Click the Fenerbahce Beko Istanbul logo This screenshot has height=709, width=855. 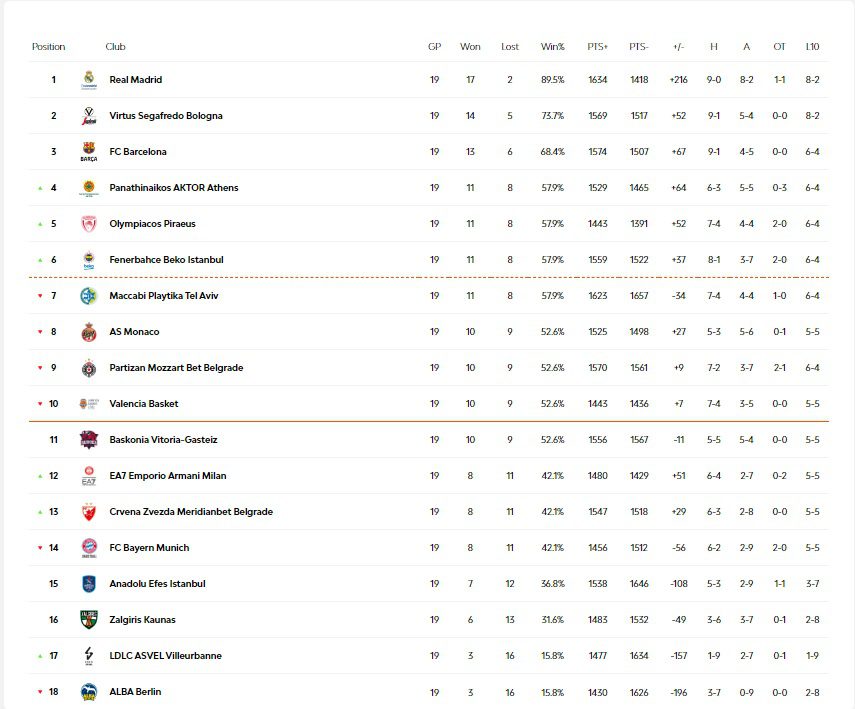[88, 260]
